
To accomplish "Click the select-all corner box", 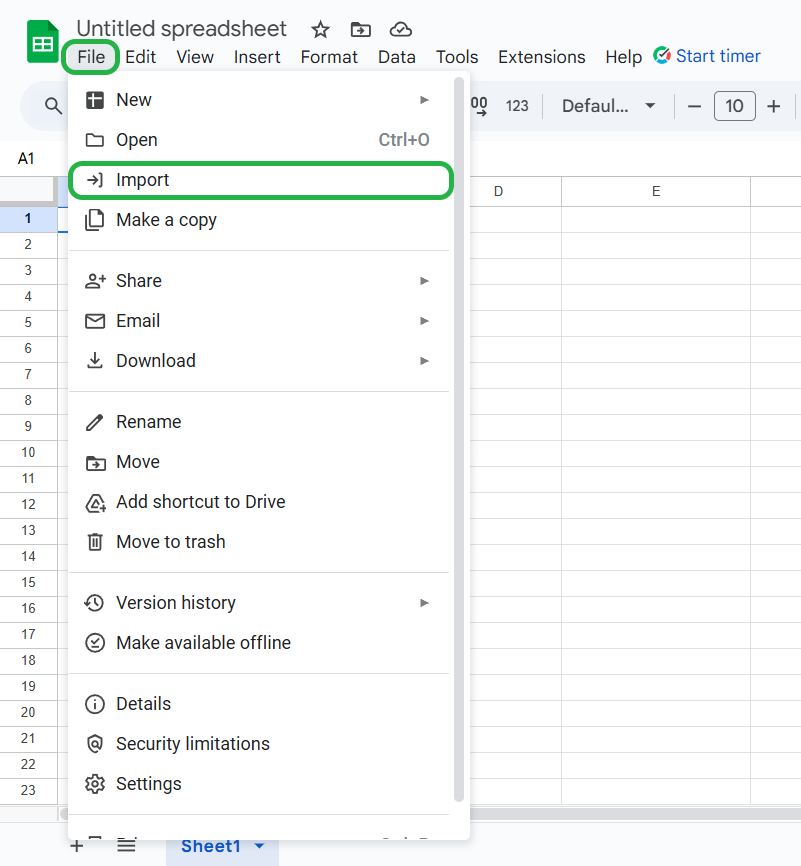I will click(x=29, y=191).
